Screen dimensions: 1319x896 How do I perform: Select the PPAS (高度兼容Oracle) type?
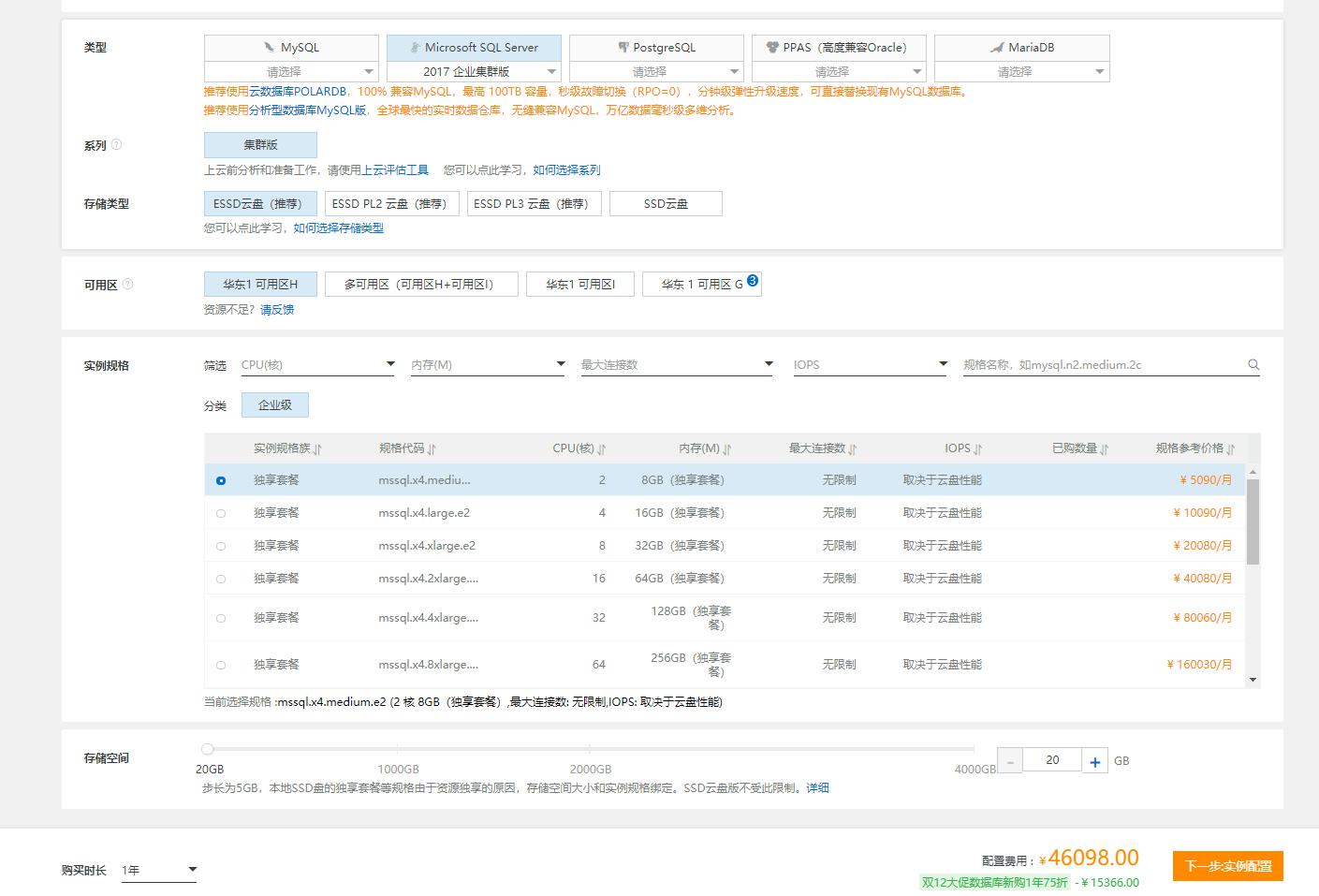(839, 48)
